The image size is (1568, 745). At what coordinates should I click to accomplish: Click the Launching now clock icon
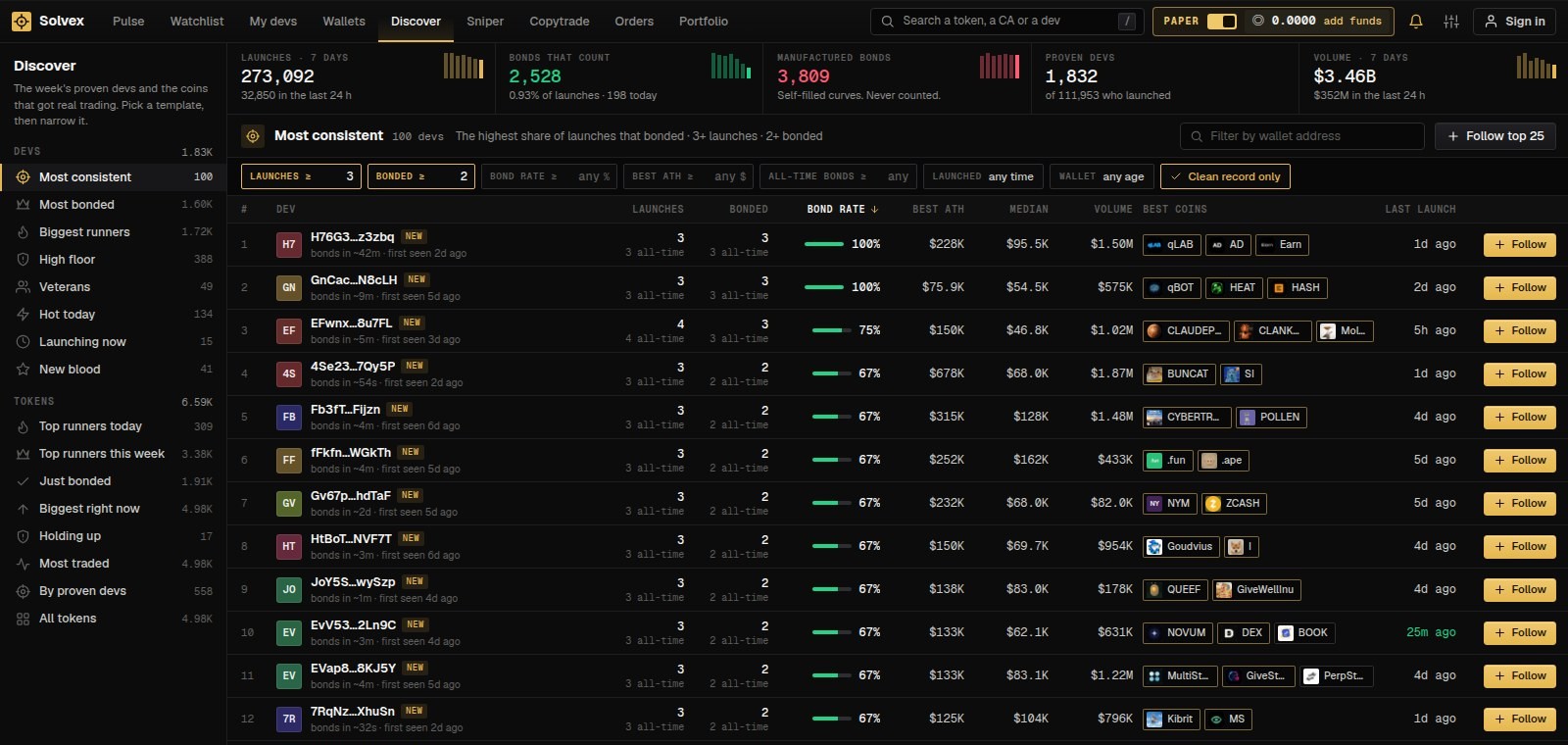[x=23, y=342]
